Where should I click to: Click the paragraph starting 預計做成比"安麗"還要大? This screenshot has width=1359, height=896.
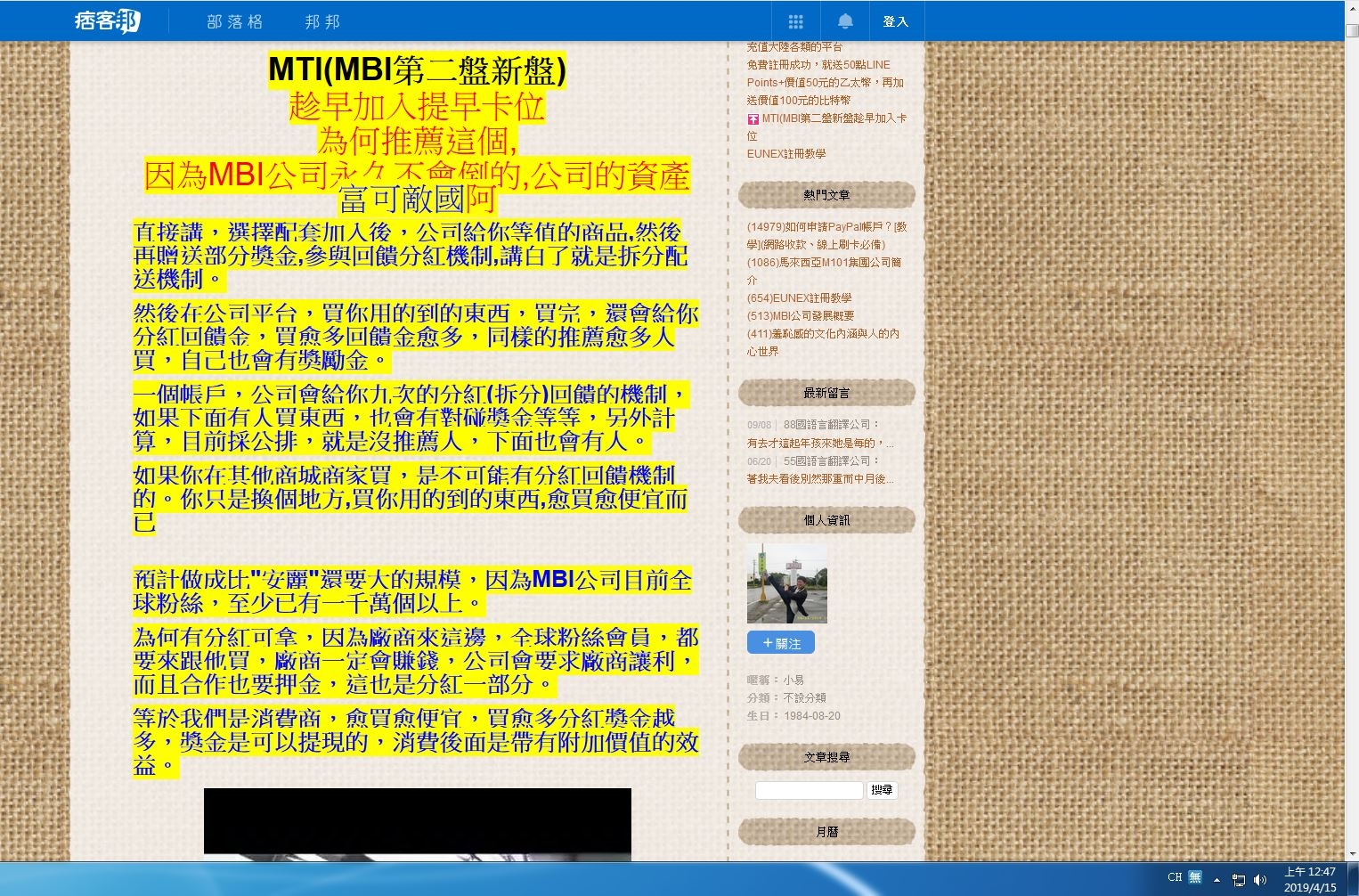click(412, 591)
